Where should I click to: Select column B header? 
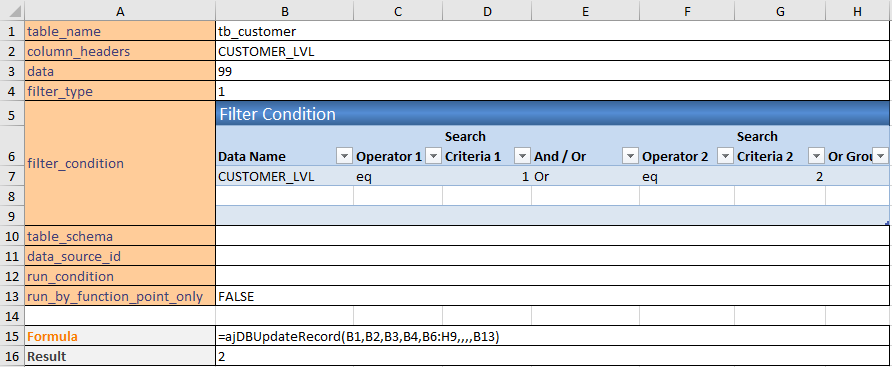coord(284,10)
